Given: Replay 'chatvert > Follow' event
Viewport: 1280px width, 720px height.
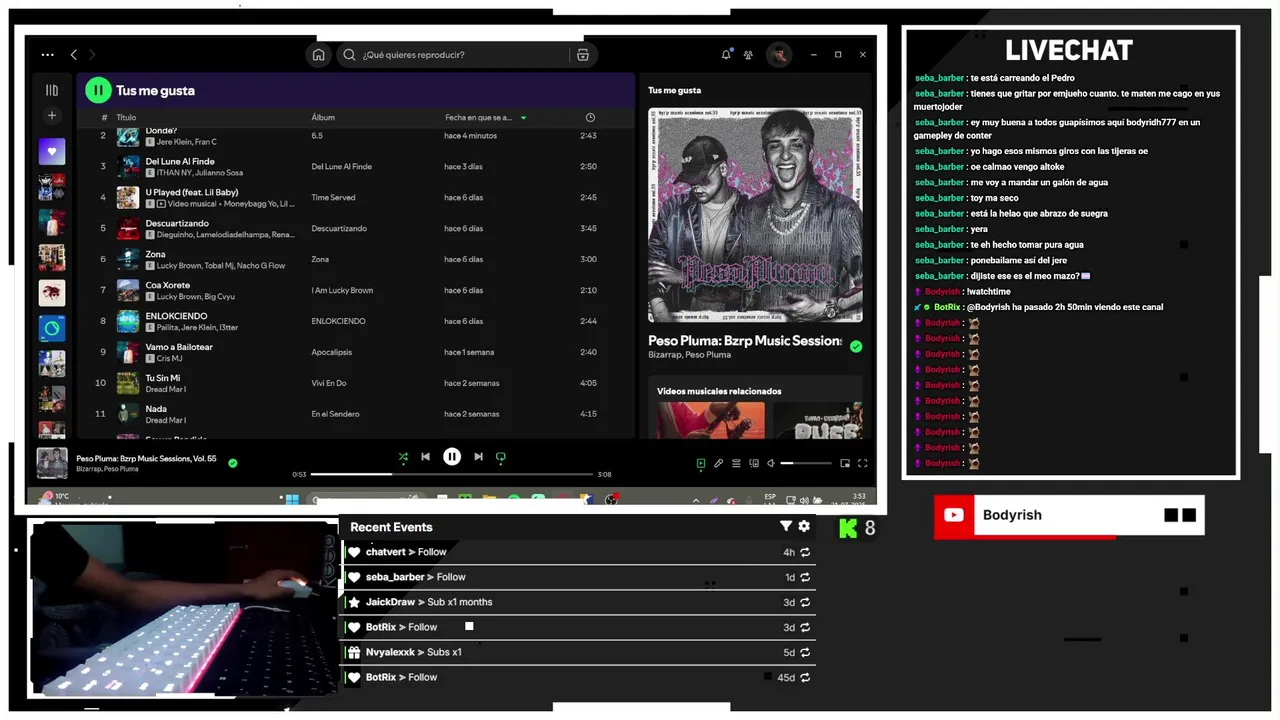Looking at the screenshot, I should tap(805, 552).
